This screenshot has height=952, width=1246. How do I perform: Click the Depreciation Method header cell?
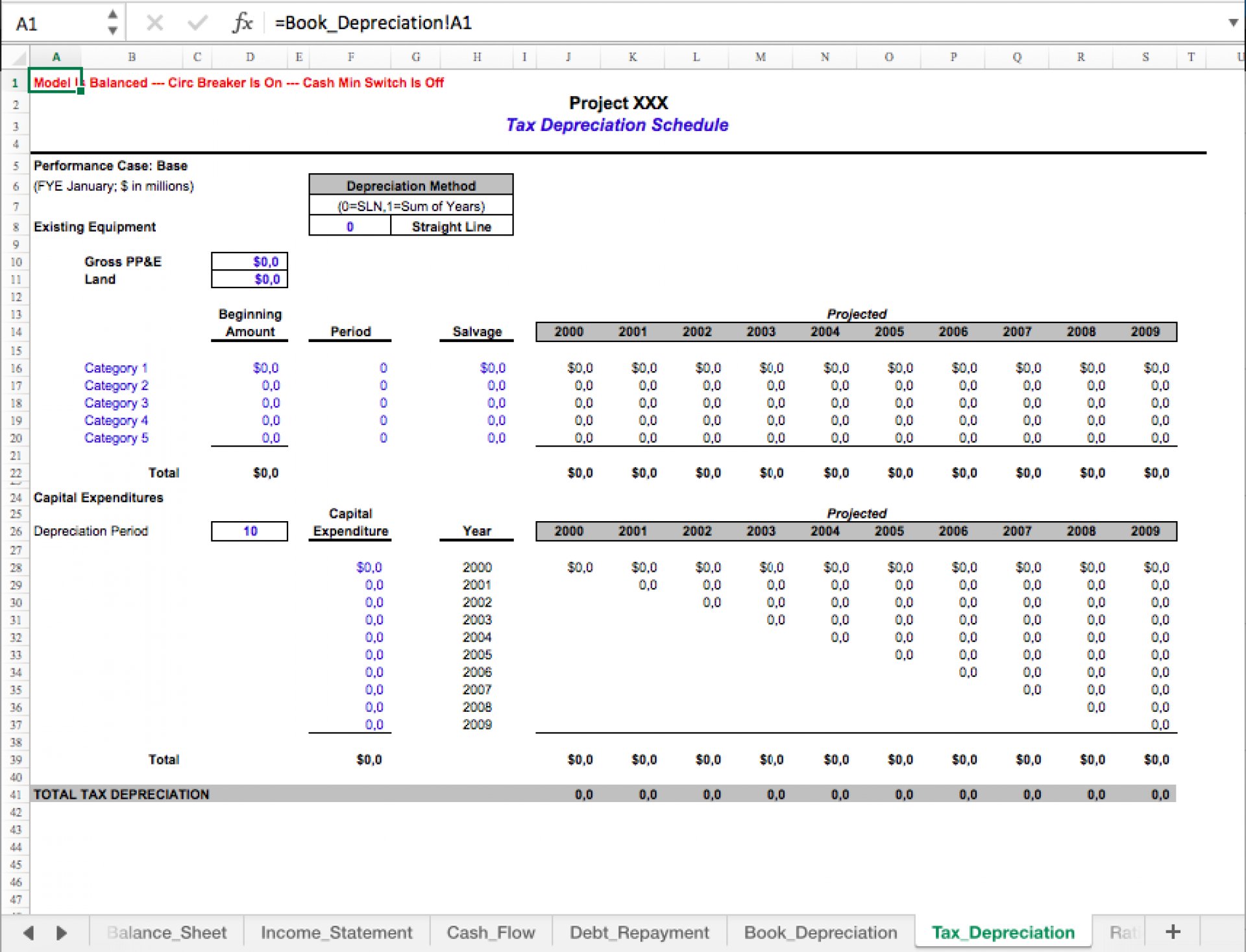411,185
